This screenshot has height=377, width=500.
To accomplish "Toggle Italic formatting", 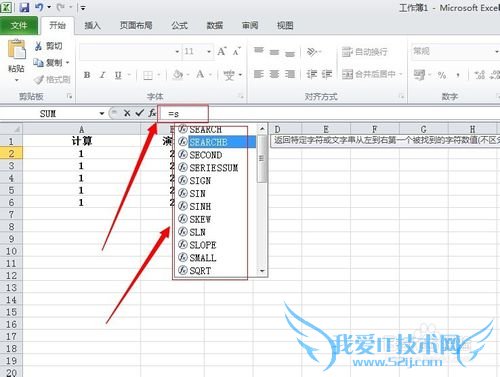I will [x=103, y=75].
